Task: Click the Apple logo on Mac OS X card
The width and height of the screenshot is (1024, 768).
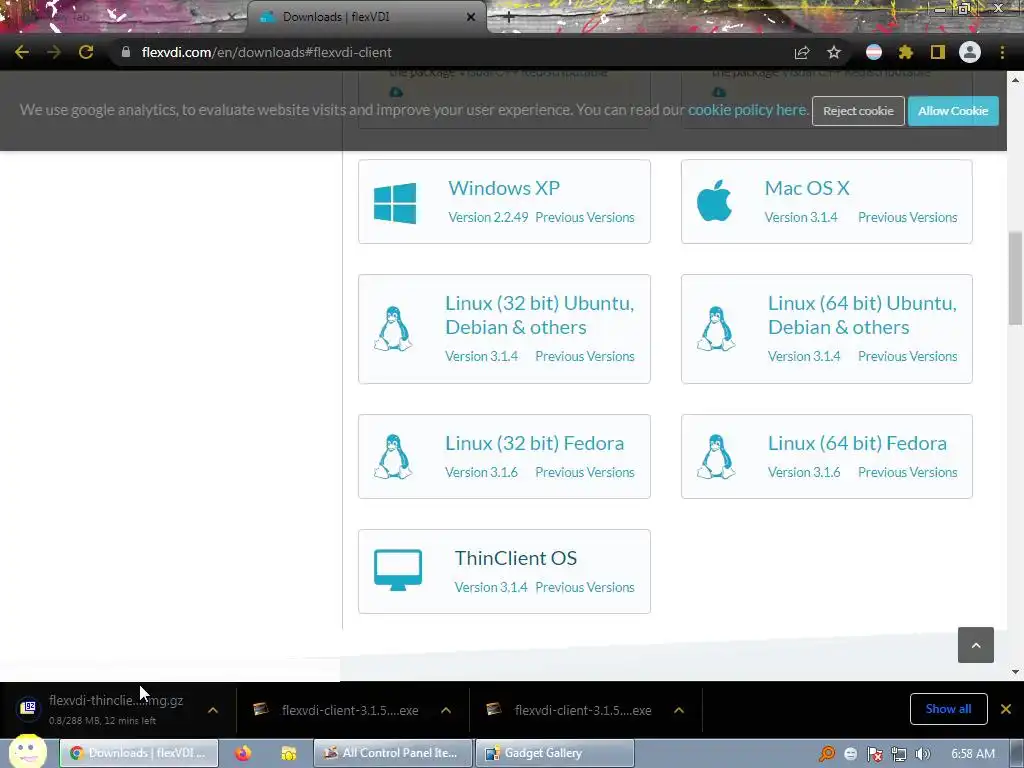Action: 714,201
